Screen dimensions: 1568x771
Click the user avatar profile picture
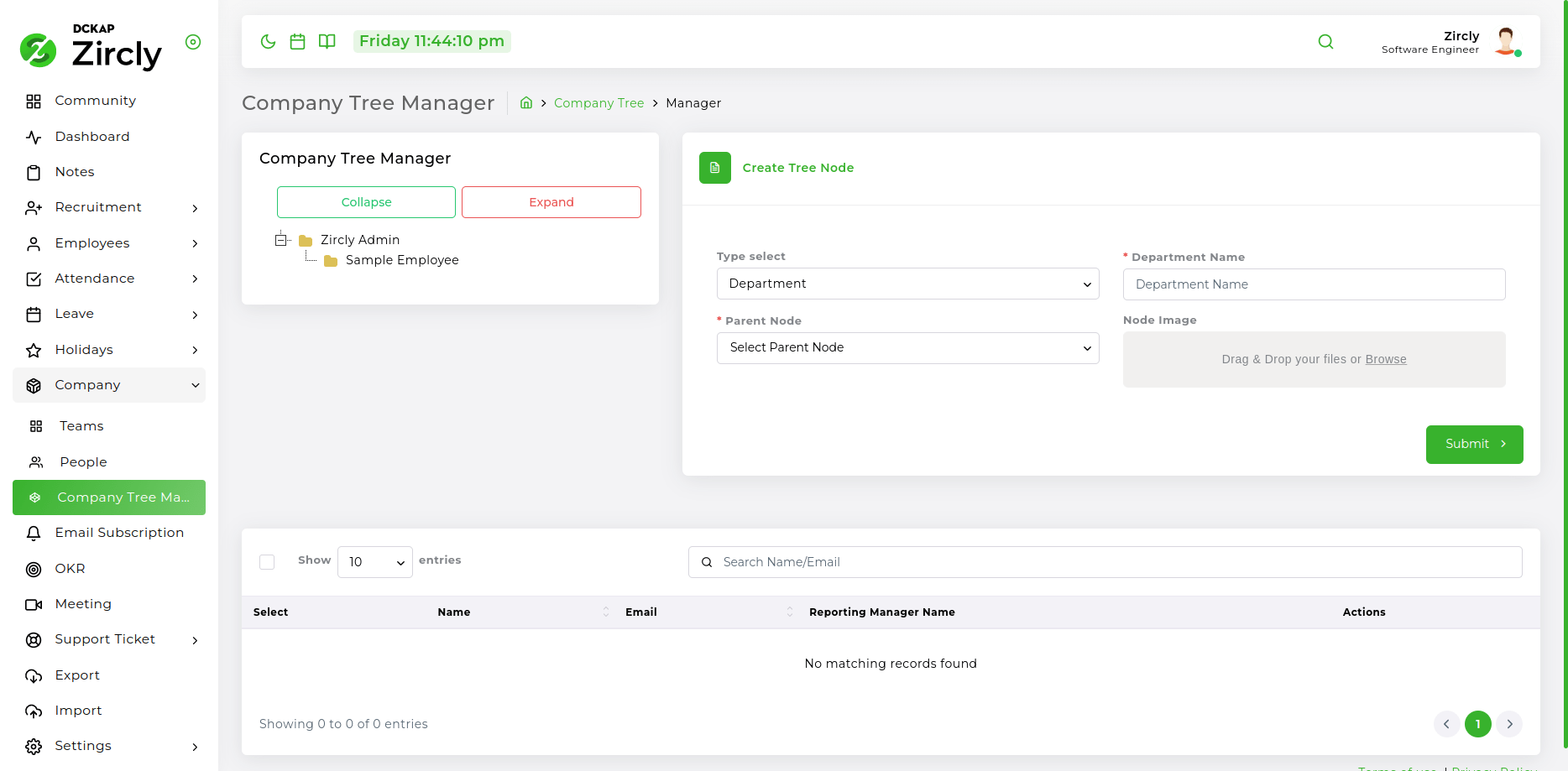point(1506,42)
